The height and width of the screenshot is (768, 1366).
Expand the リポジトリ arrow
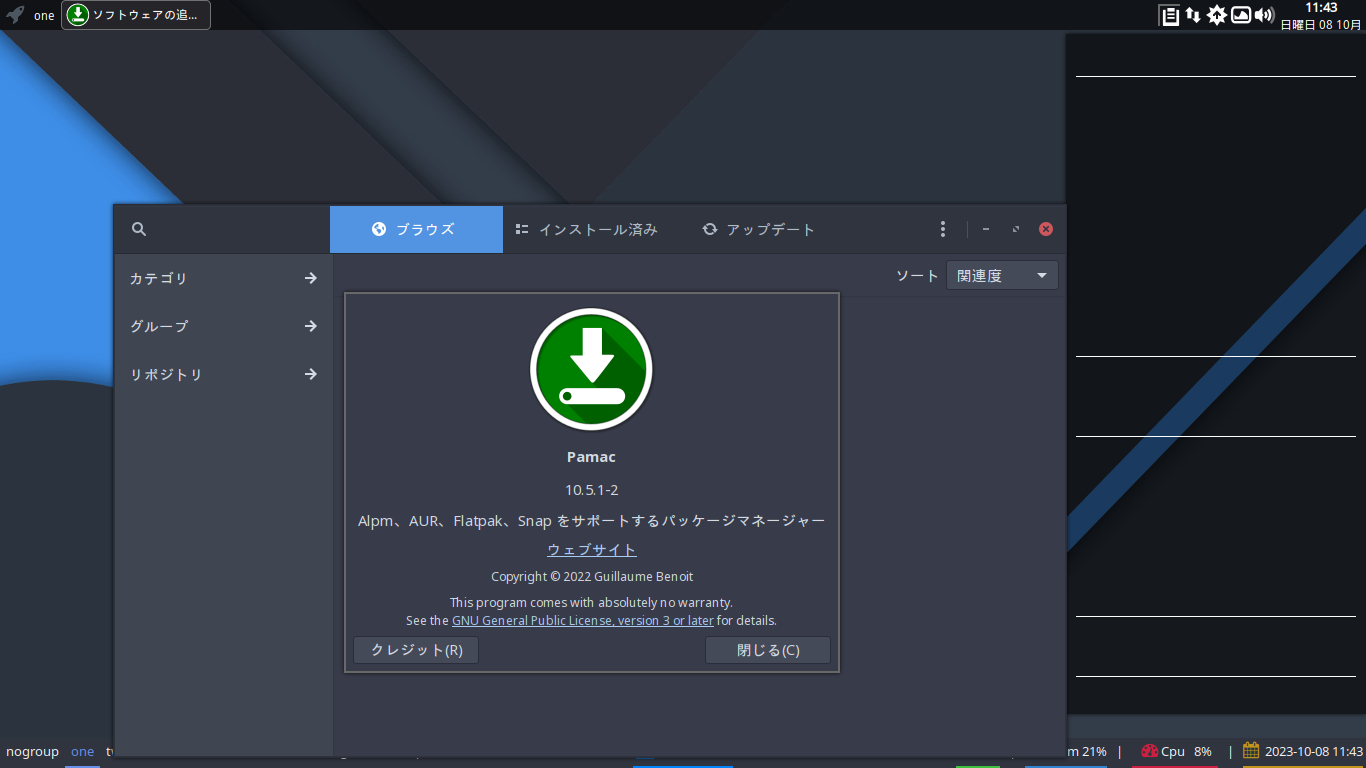pyautogui.click(x=311, y=374)
